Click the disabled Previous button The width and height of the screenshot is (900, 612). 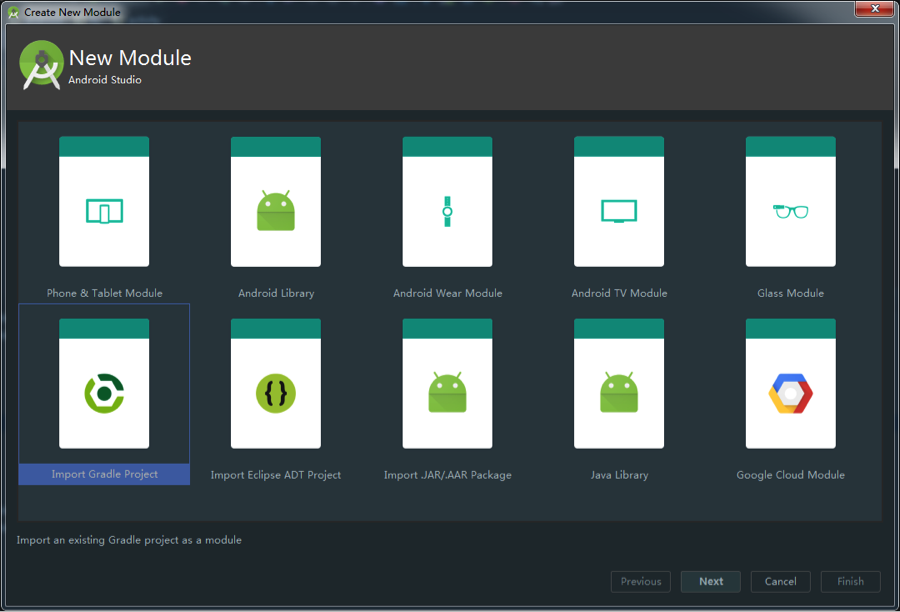point(641,582)
